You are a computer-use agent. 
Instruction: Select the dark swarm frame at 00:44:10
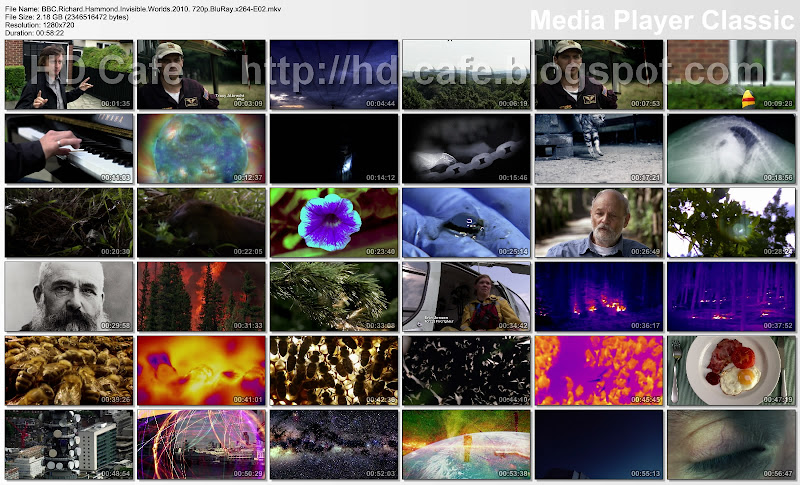(x=466, y=370)
